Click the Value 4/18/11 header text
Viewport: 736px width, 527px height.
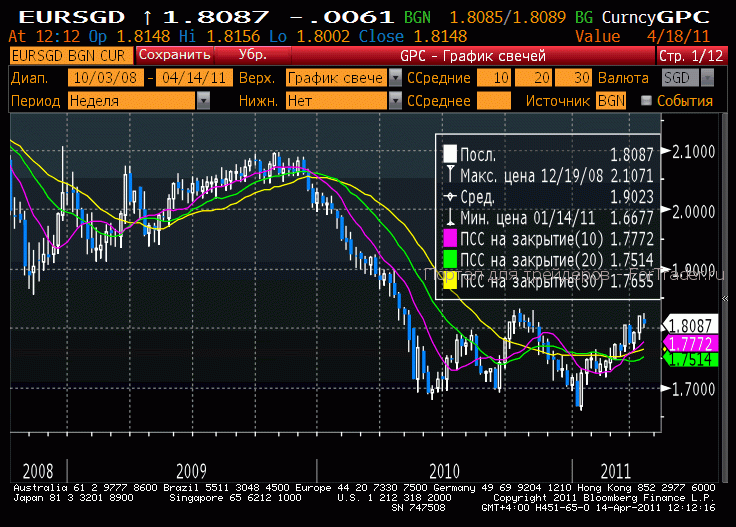(642, 36)
